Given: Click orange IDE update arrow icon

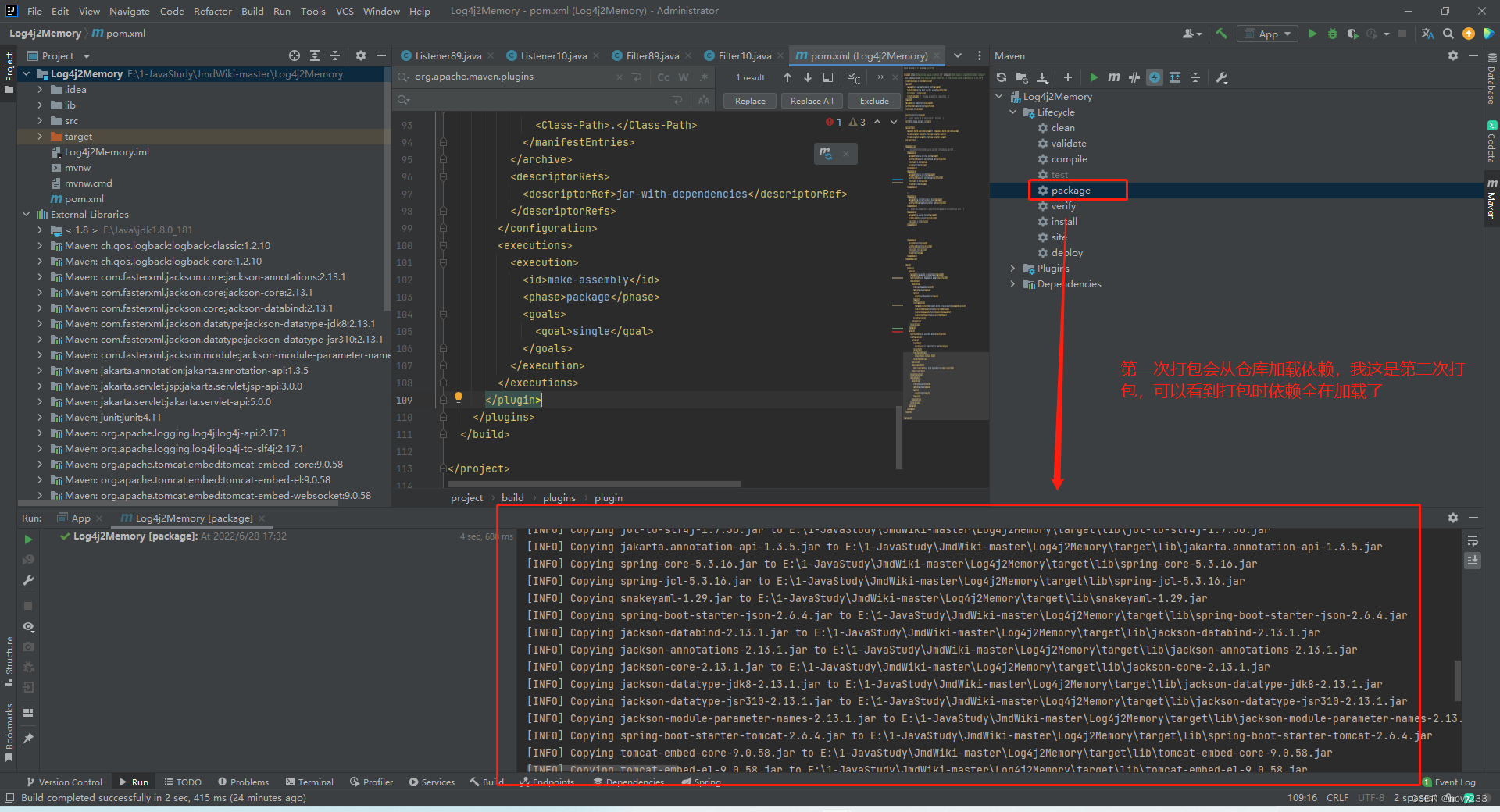Looking at the screenshot, I should coord(1469,34).
